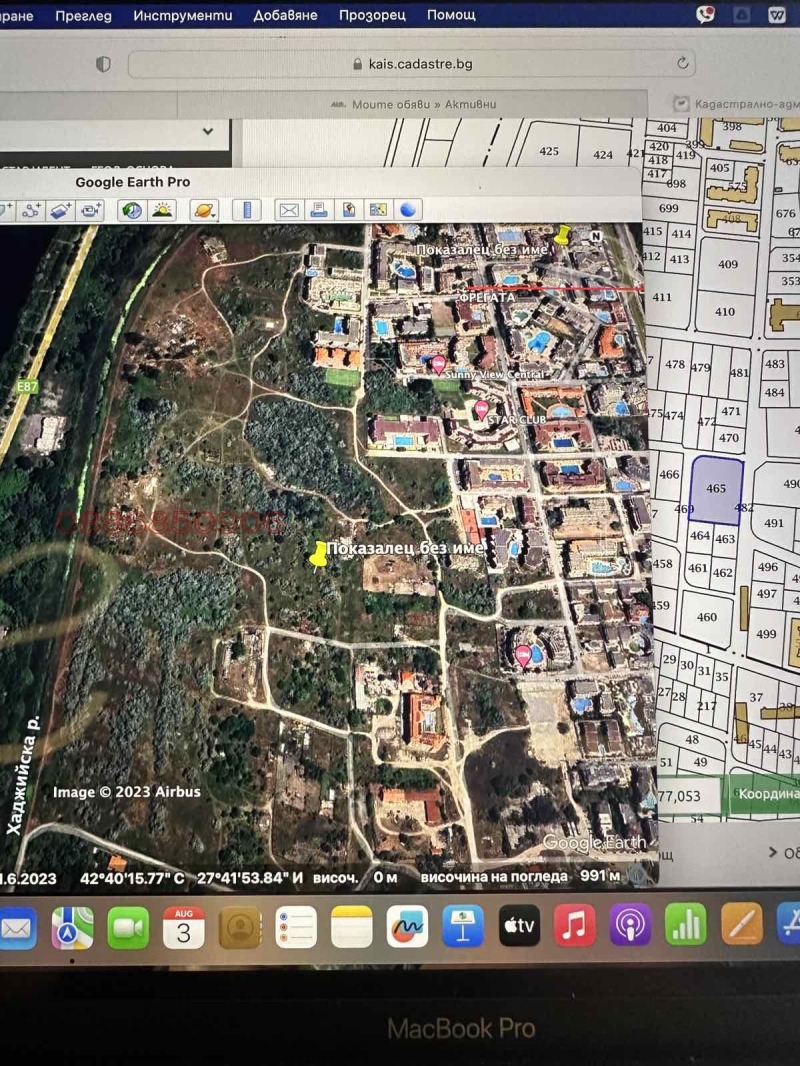Switch to the Моите обяви tab
The image size is (800, 1066).
coord(410,104)
